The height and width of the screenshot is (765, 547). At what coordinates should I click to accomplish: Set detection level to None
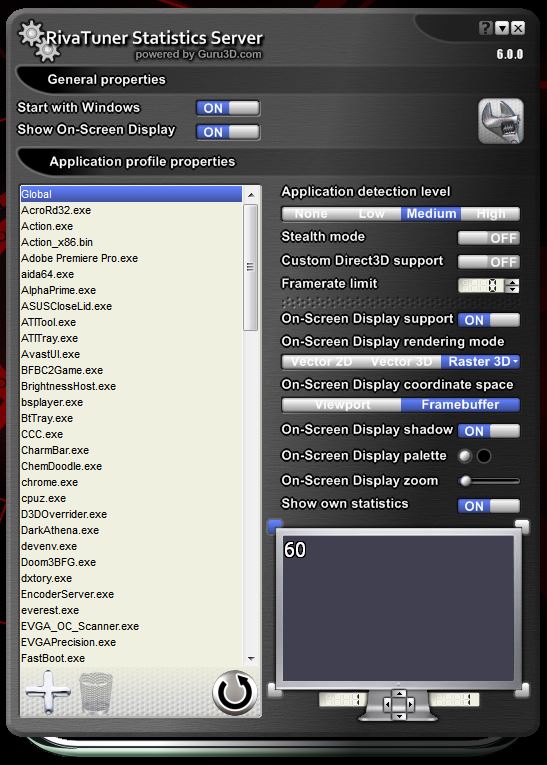pos(311,214)
